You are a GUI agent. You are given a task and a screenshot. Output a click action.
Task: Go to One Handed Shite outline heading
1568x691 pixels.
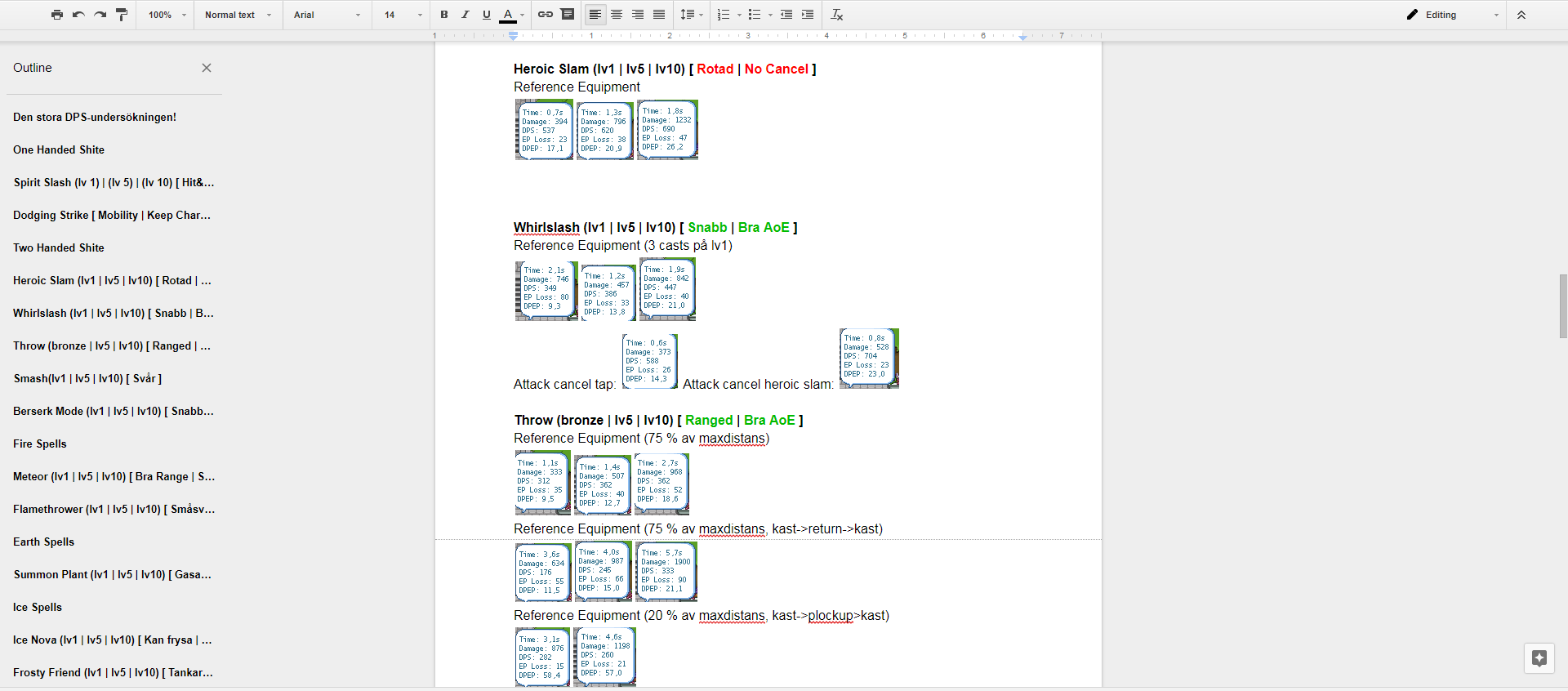click(x=59, y=149)
